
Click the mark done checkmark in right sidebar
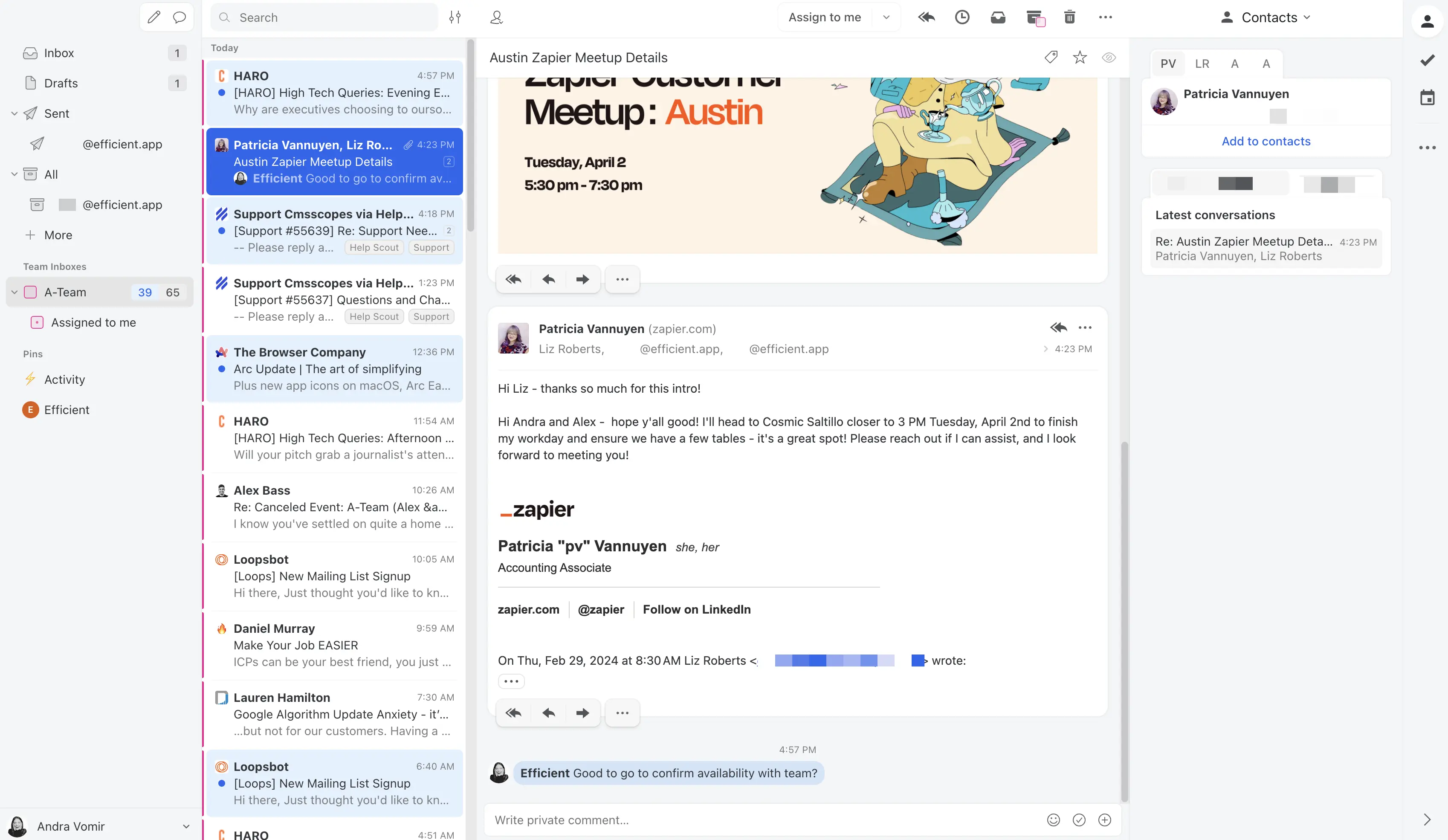pos(1427,60)
